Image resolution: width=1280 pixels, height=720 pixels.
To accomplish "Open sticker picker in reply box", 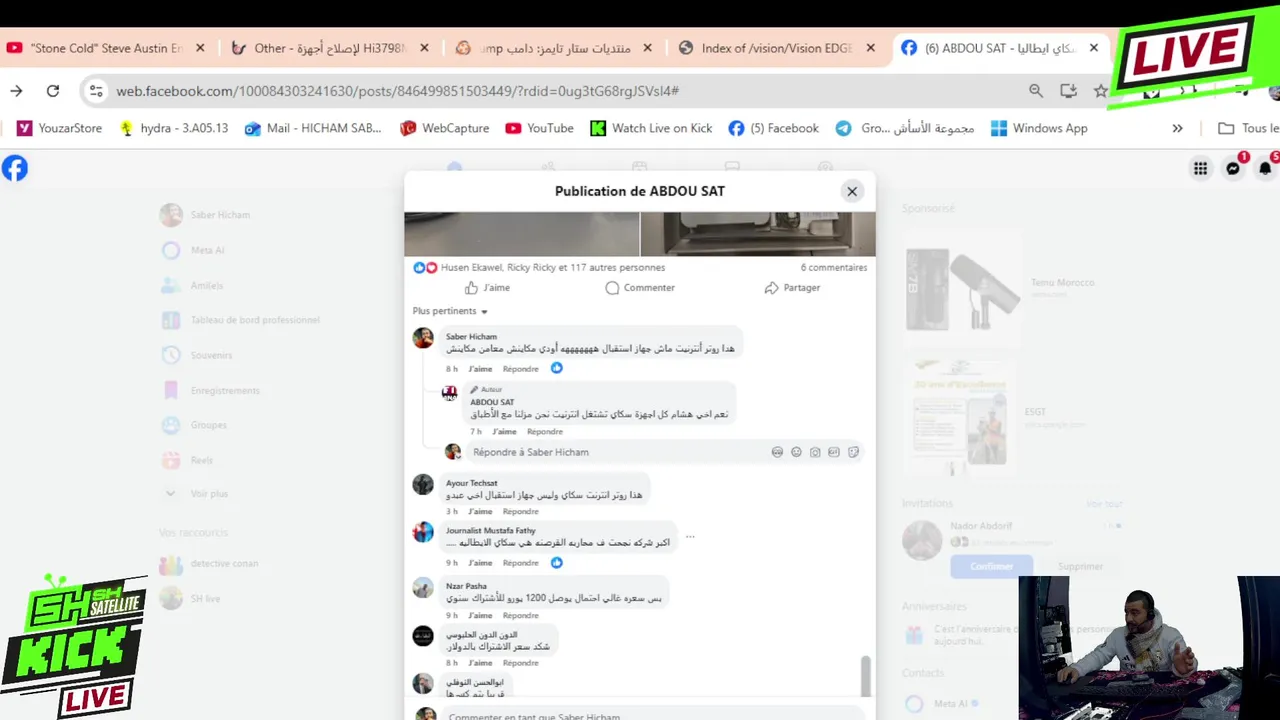I will (x=853, y=452).
